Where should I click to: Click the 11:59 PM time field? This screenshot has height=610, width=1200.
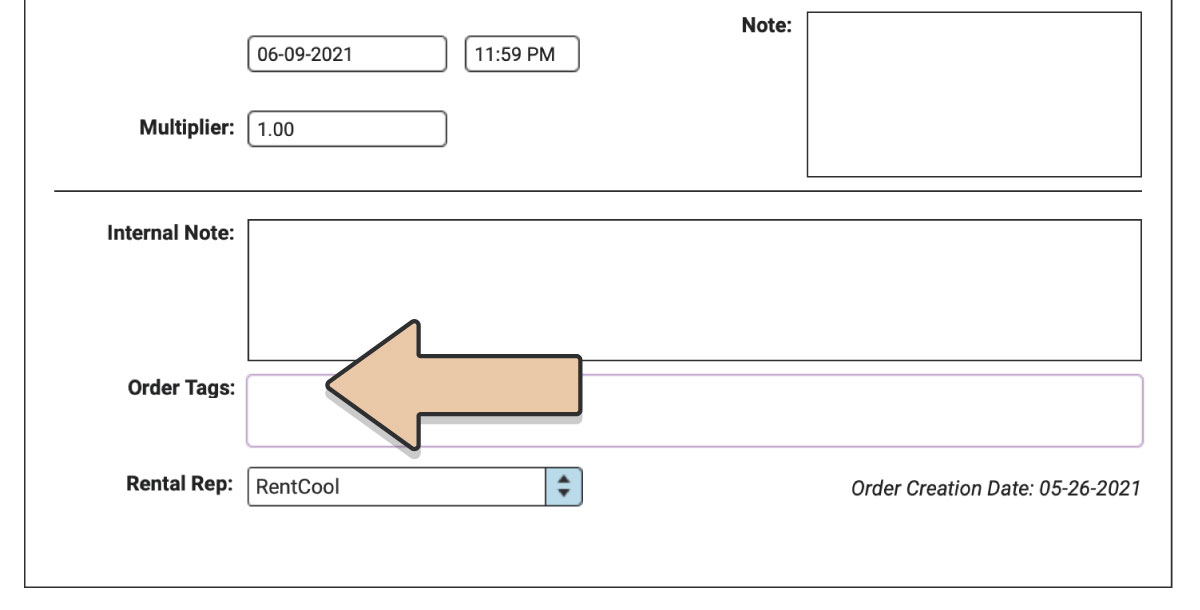click(522, 54)
